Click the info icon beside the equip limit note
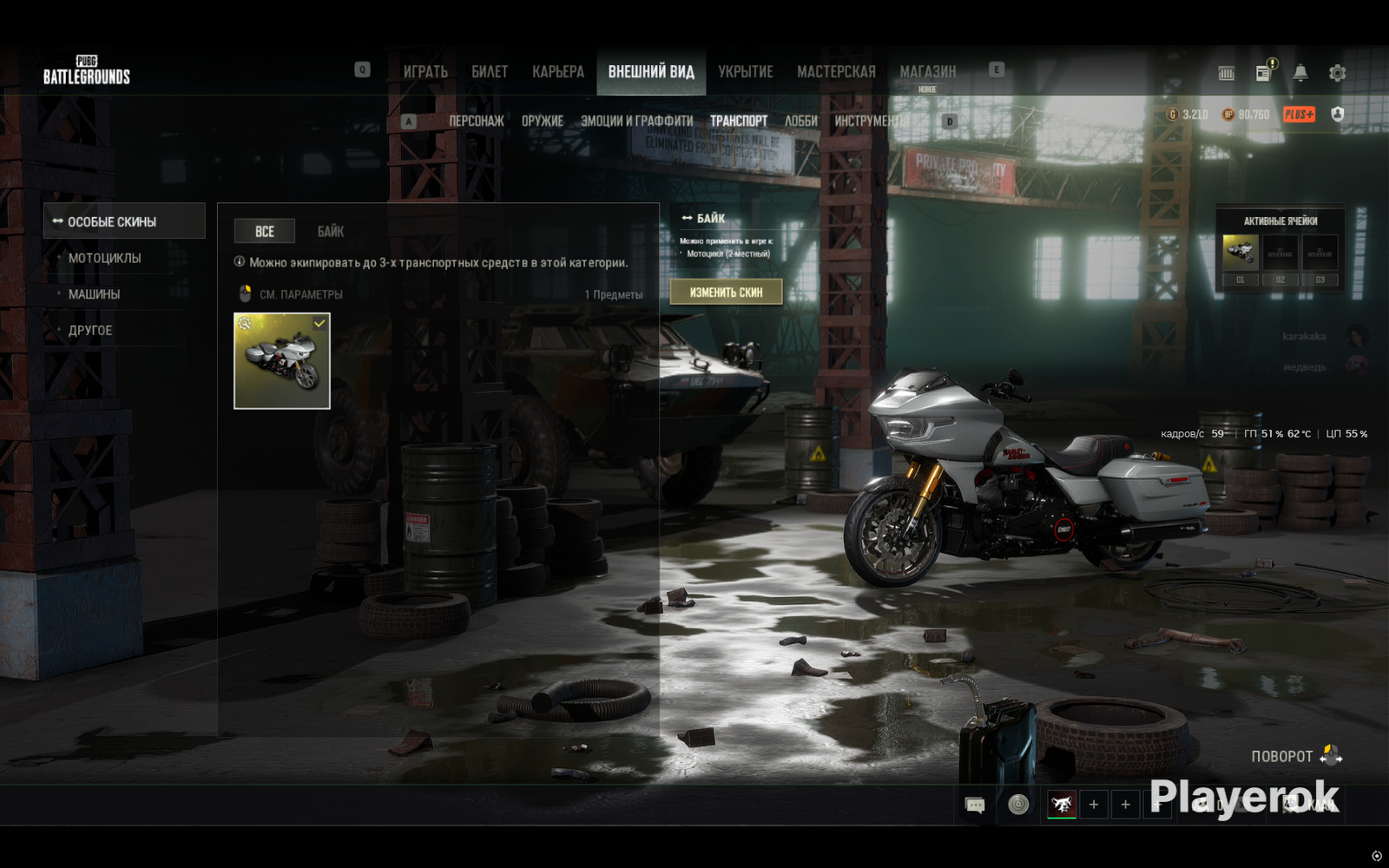Screen dimensions: 1389x868 click(x=240, y=261)
